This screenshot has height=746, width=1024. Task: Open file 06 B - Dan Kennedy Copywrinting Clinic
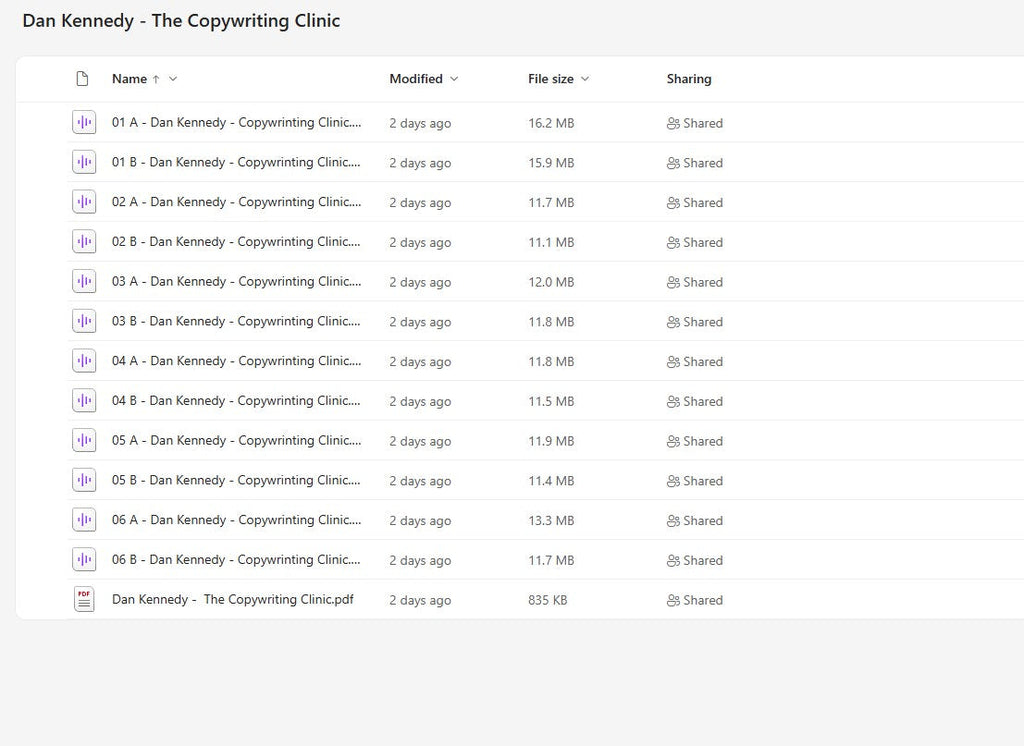(x=236, y=560)
